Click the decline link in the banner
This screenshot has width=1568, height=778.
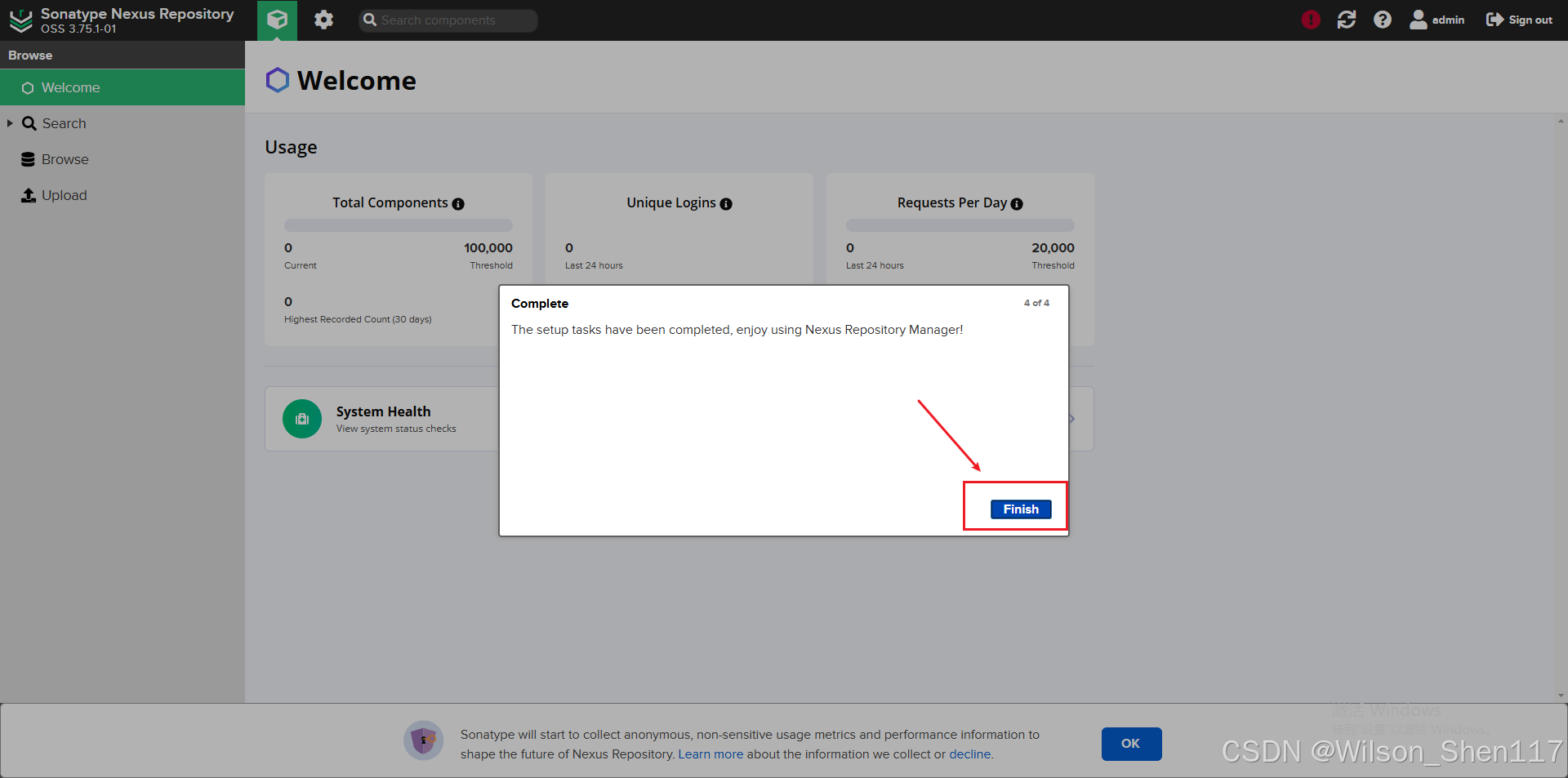coord(969,754)
